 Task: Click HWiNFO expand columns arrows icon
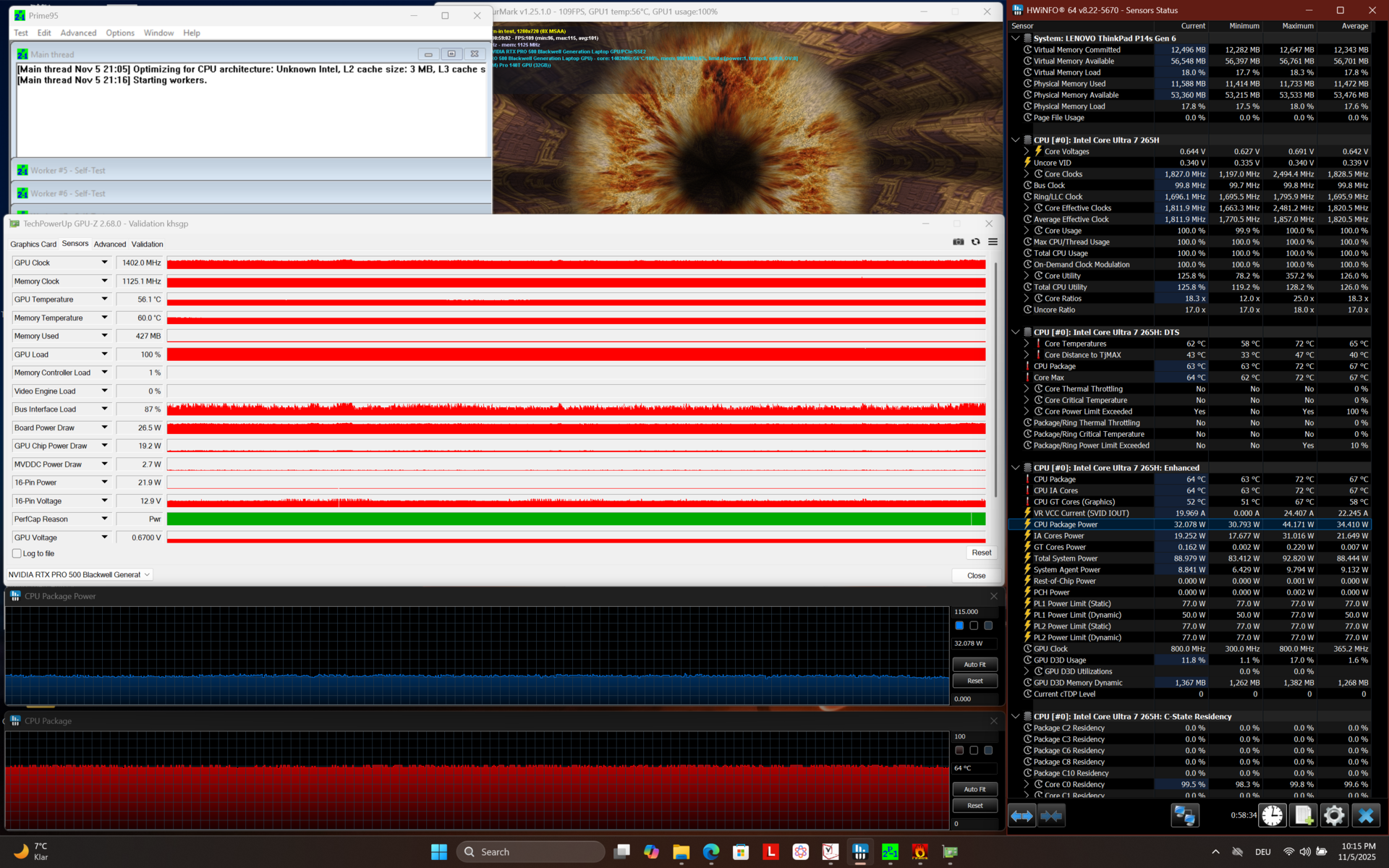pos(1021,816)
